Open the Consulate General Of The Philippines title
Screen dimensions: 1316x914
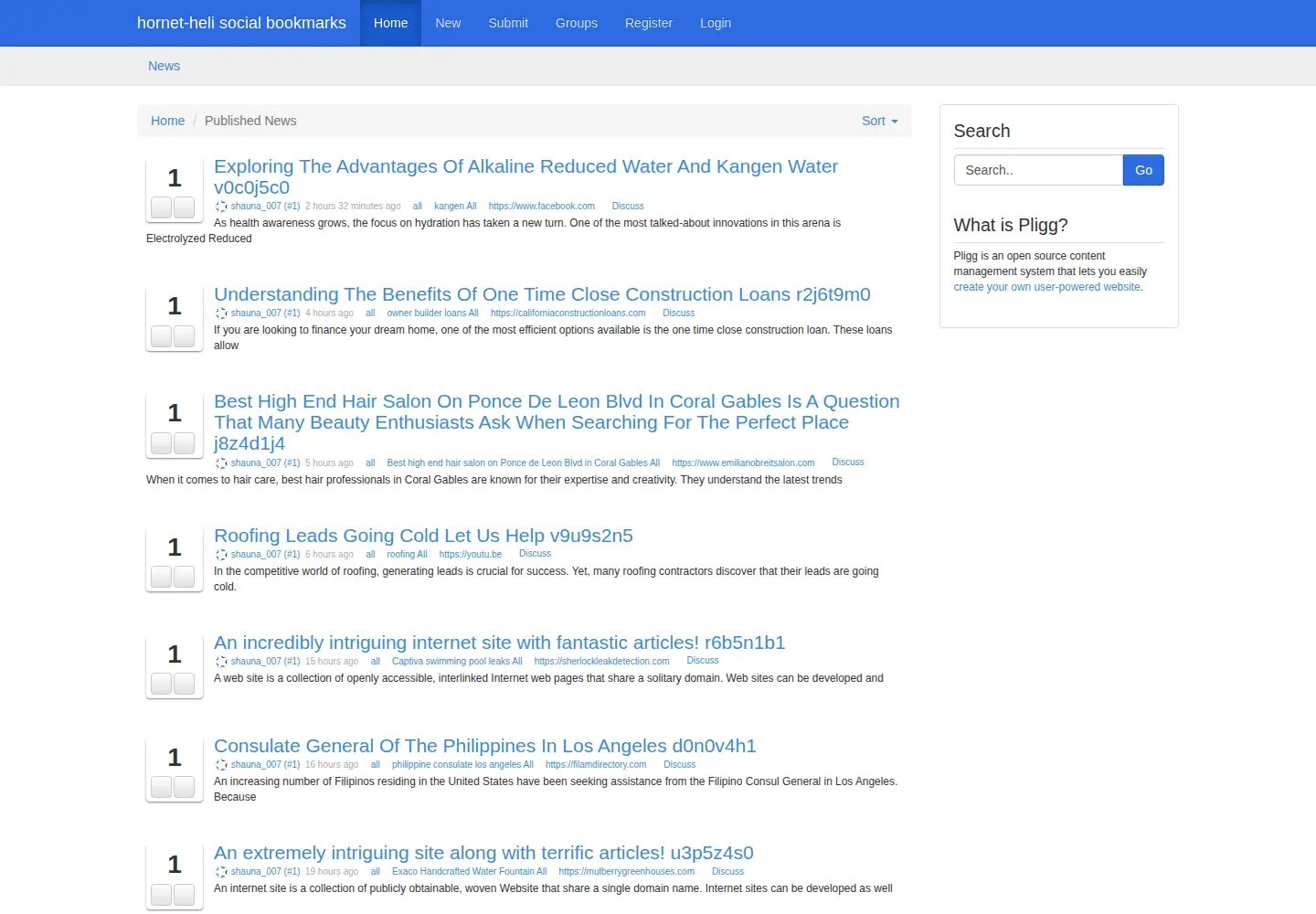click(x=485, y=746)
